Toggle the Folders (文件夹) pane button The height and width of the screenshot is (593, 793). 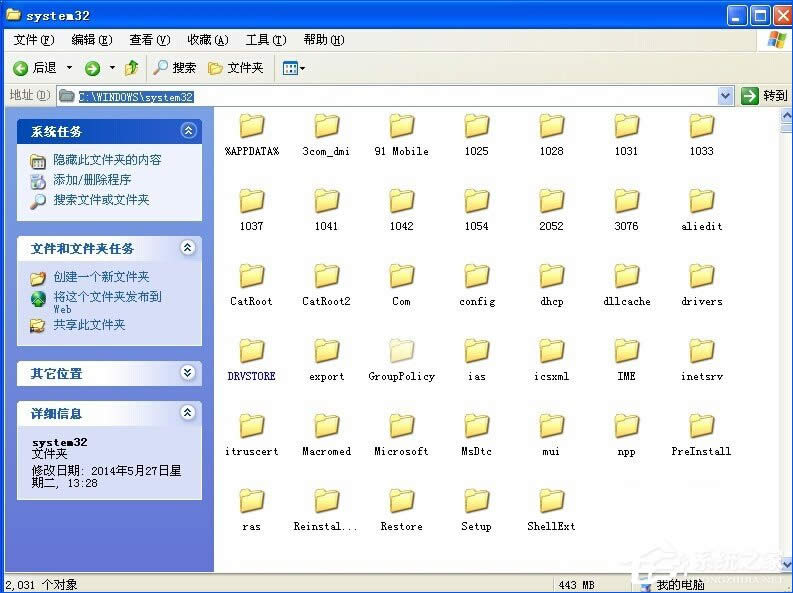(x=235, y=68)
